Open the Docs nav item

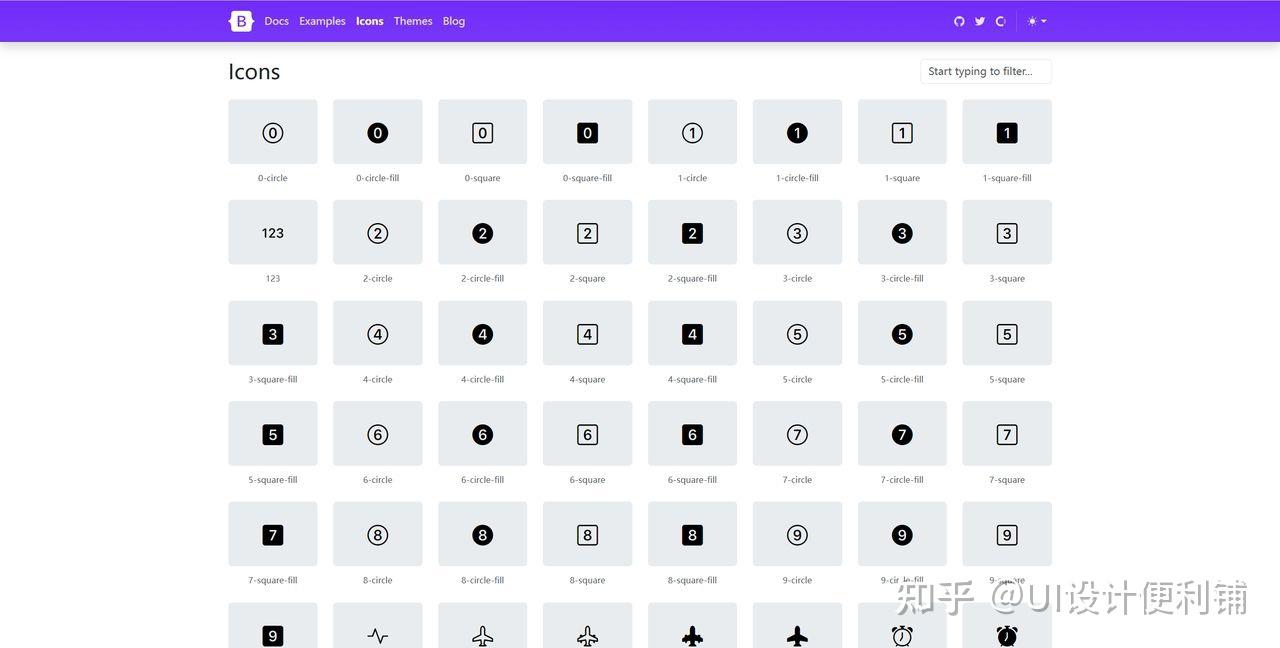coord(277,21)
